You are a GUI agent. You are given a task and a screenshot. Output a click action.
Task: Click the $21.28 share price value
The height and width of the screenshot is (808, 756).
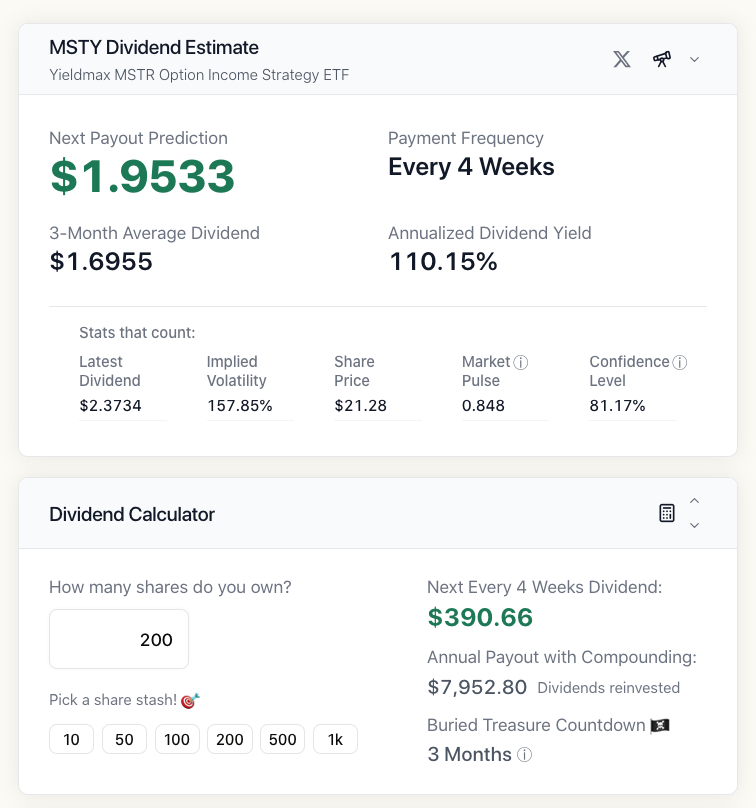tap(361, 406)
